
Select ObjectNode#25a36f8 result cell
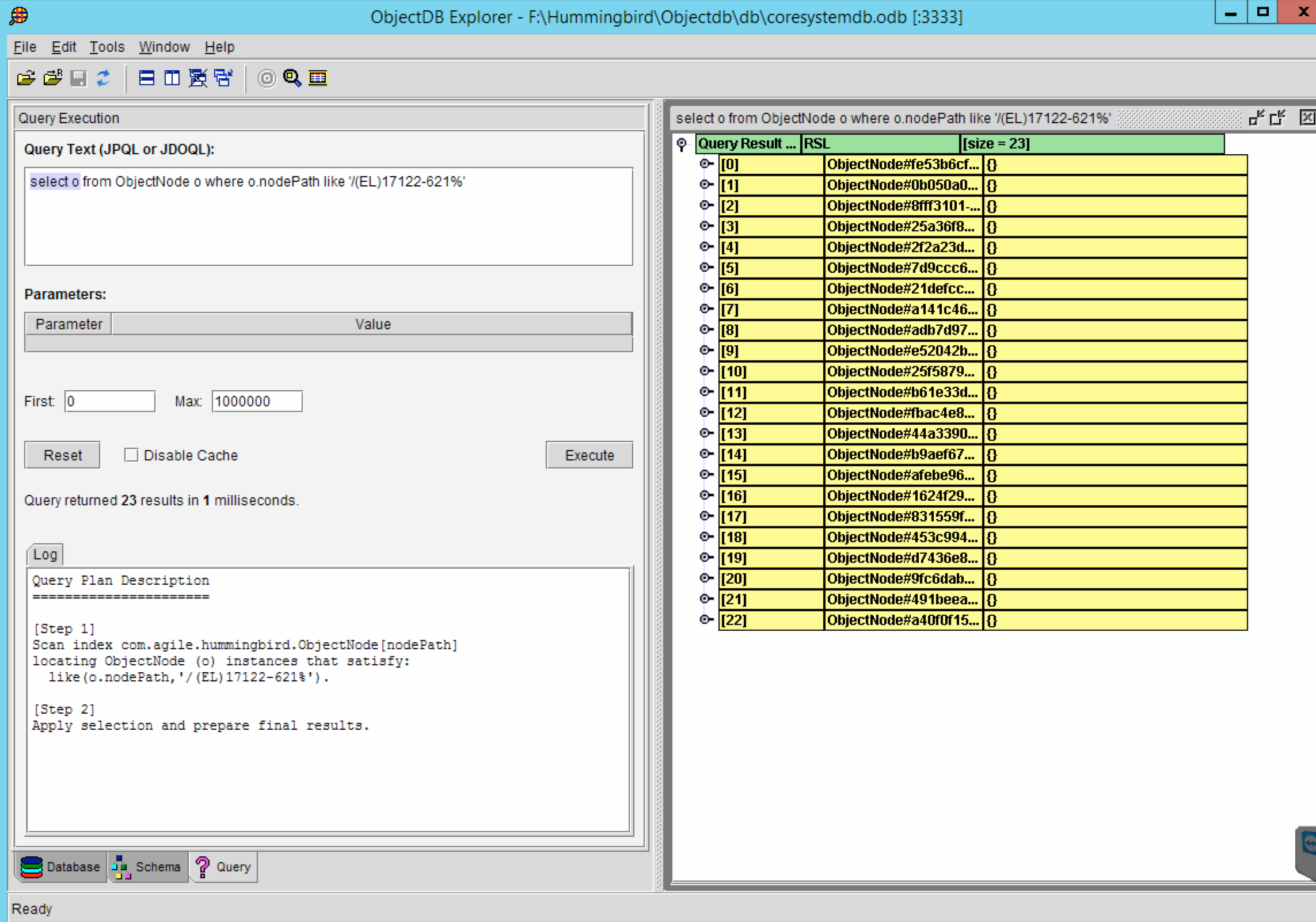point(903,227)
